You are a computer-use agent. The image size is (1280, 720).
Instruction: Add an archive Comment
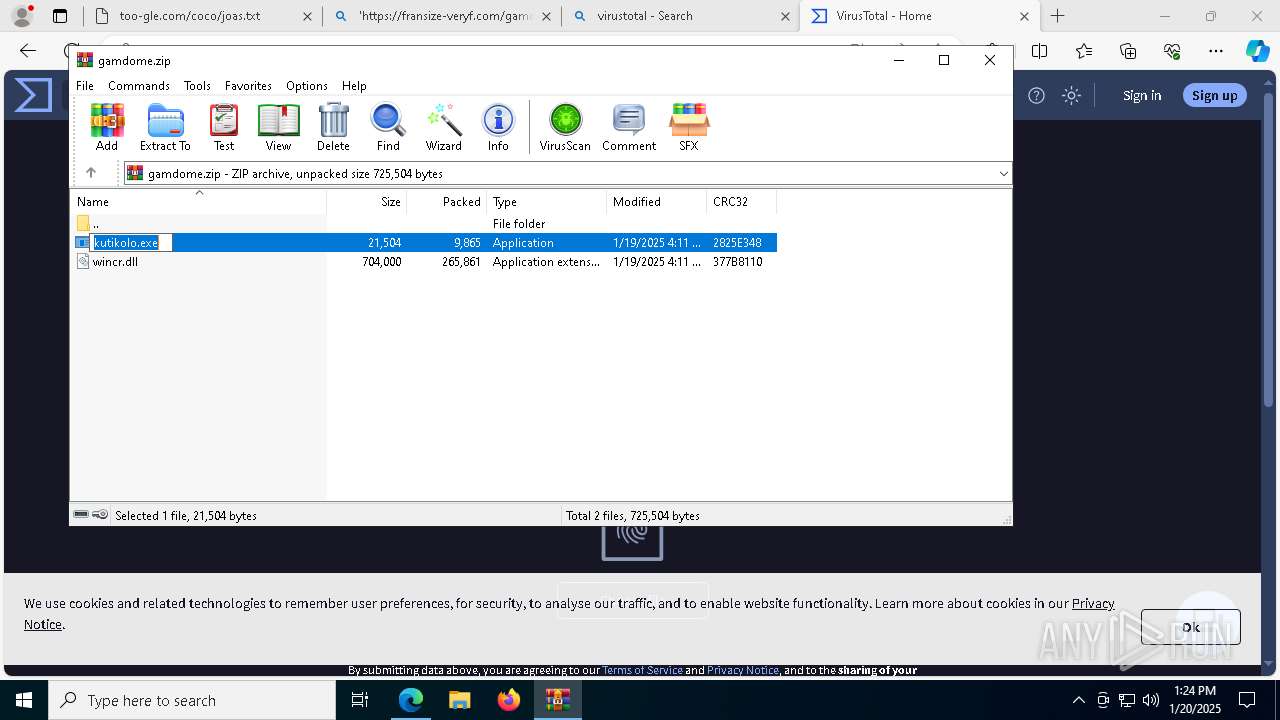(x=629, y=127)
